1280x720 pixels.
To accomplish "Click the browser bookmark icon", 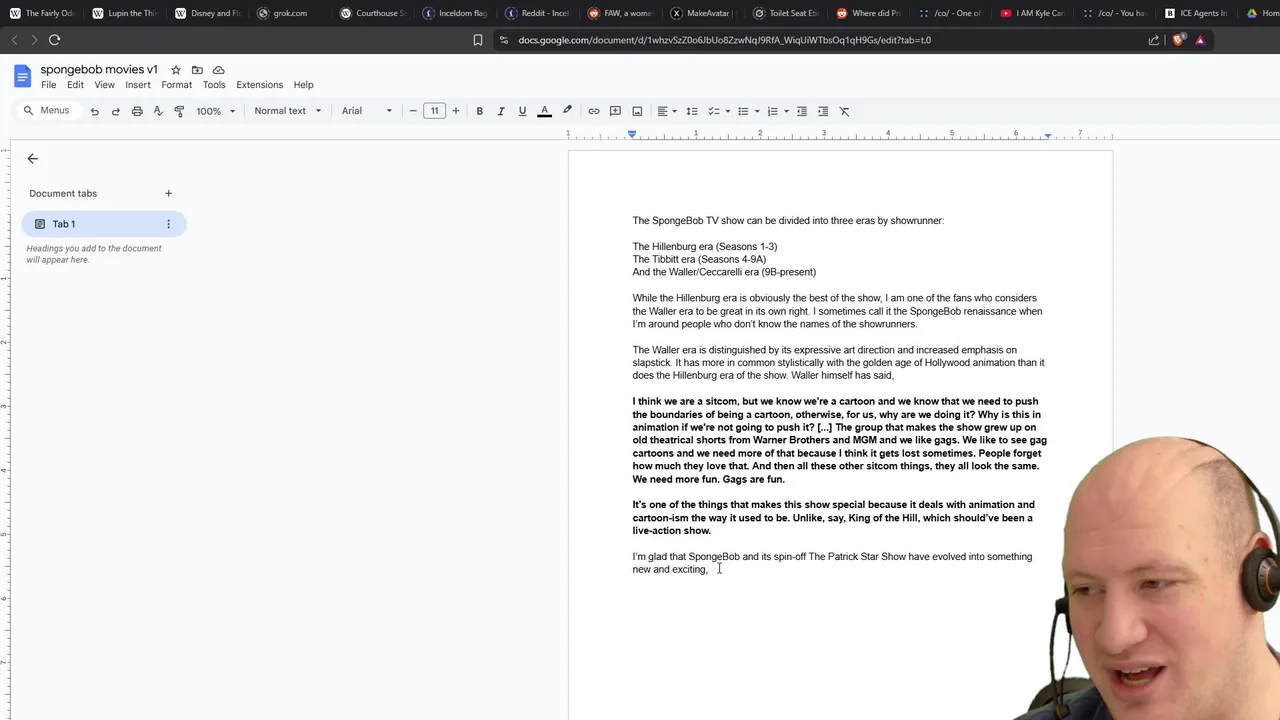I will coord(478,40).
